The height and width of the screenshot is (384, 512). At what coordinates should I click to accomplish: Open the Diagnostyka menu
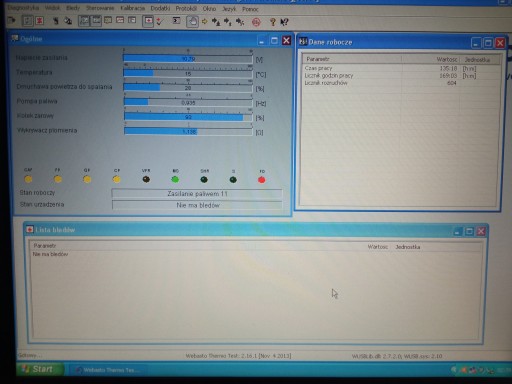[23, 8]
